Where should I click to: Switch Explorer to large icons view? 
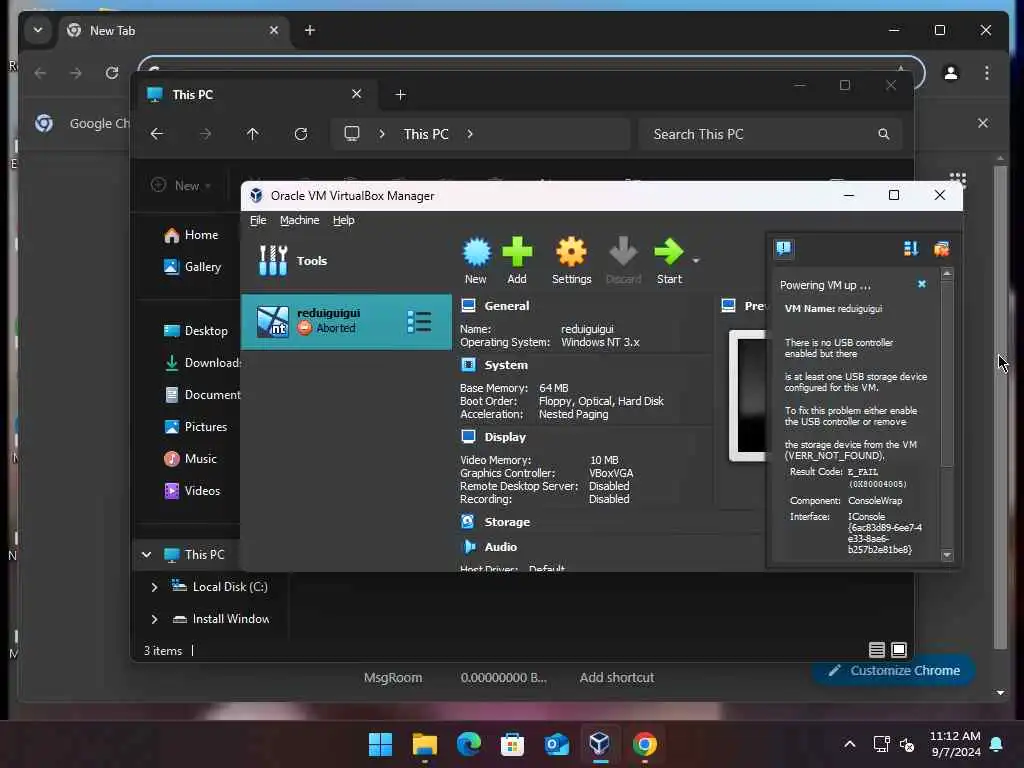tap(899, 650)
